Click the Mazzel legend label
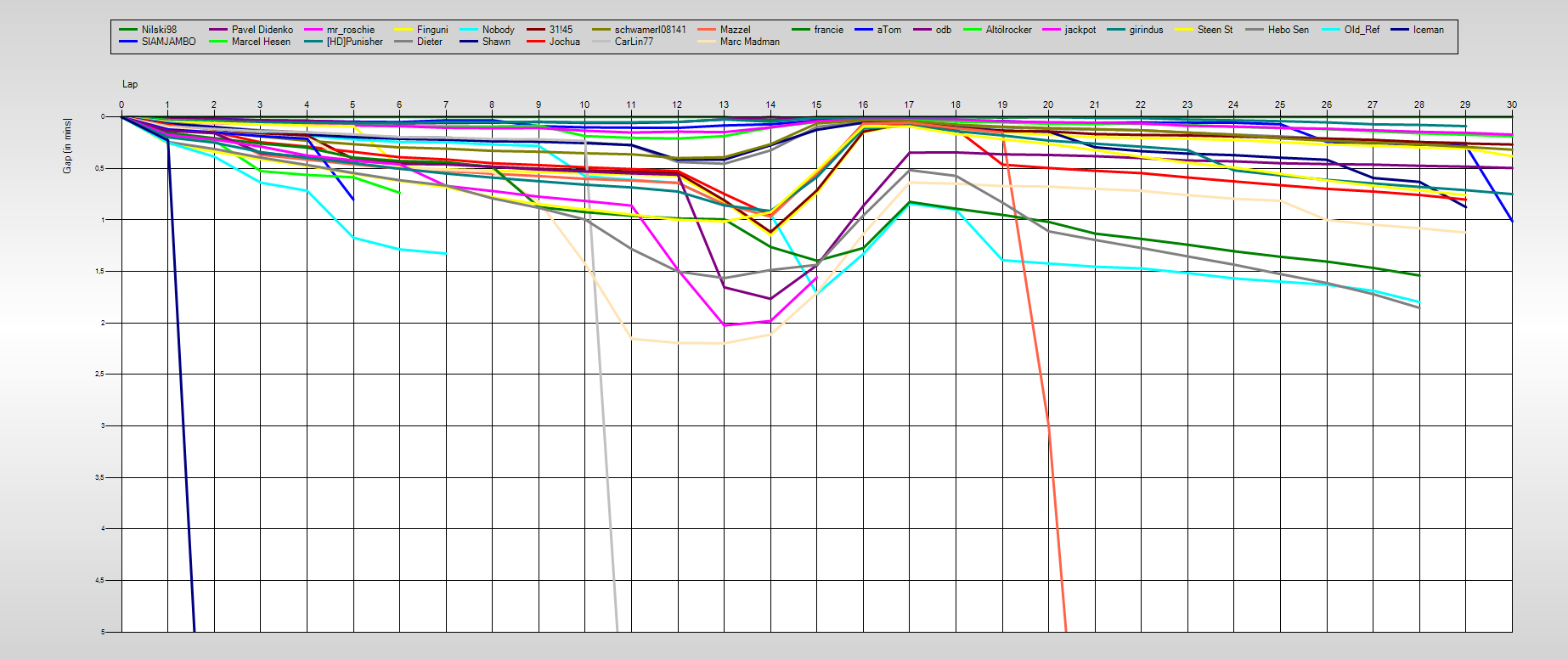 coord(735,30)
